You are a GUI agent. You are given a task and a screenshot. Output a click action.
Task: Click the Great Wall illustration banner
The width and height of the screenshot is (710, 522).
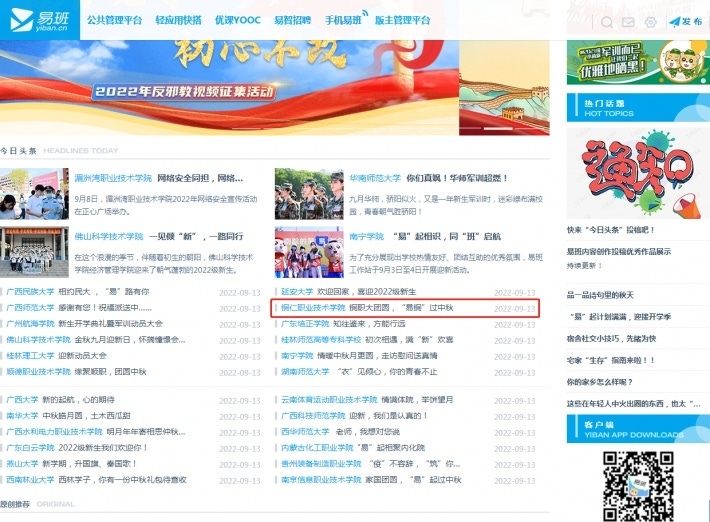point(504,87)
